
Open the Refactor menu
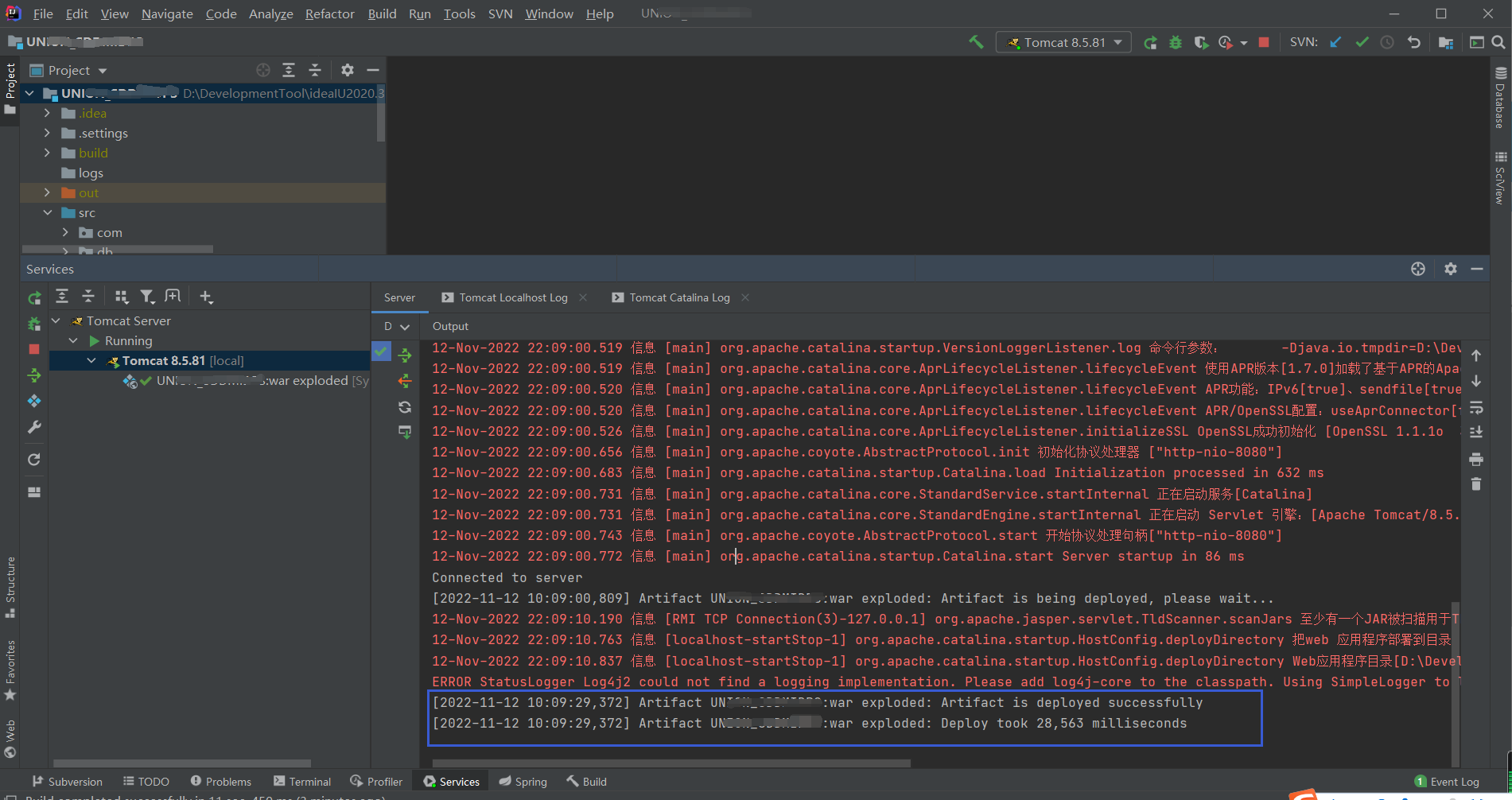pyautogui.click(x=329, y=14)
